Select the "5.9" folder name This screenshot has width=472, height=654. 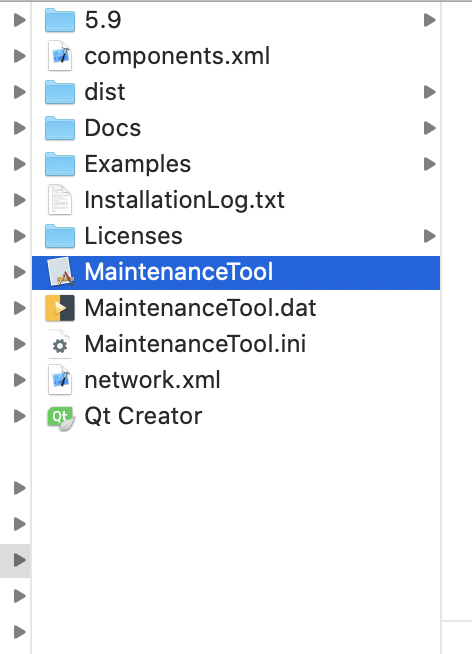click(103, 20)
